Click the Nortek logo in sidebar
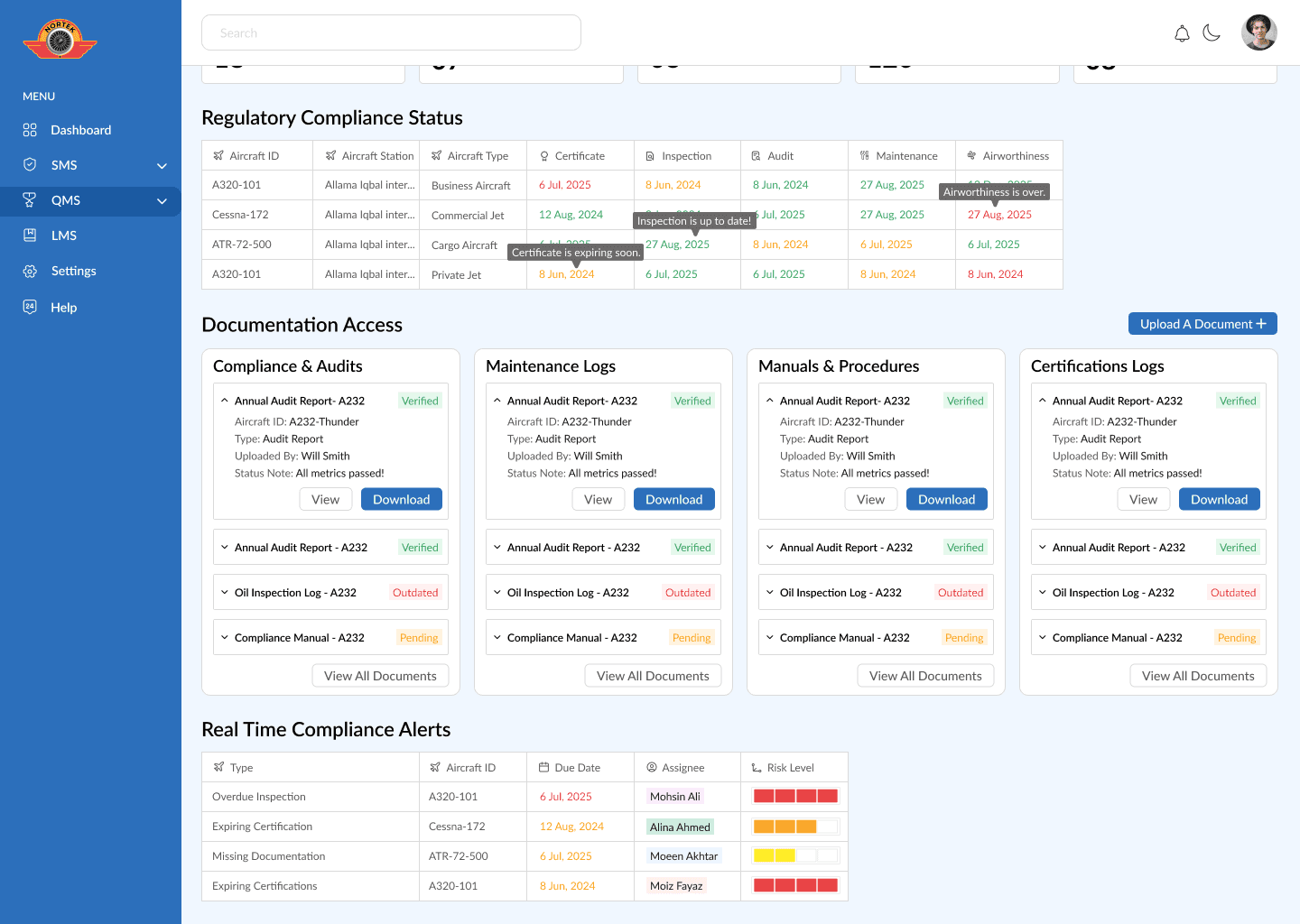Viewport: 1300px width, 924px height. click(60, 41)
